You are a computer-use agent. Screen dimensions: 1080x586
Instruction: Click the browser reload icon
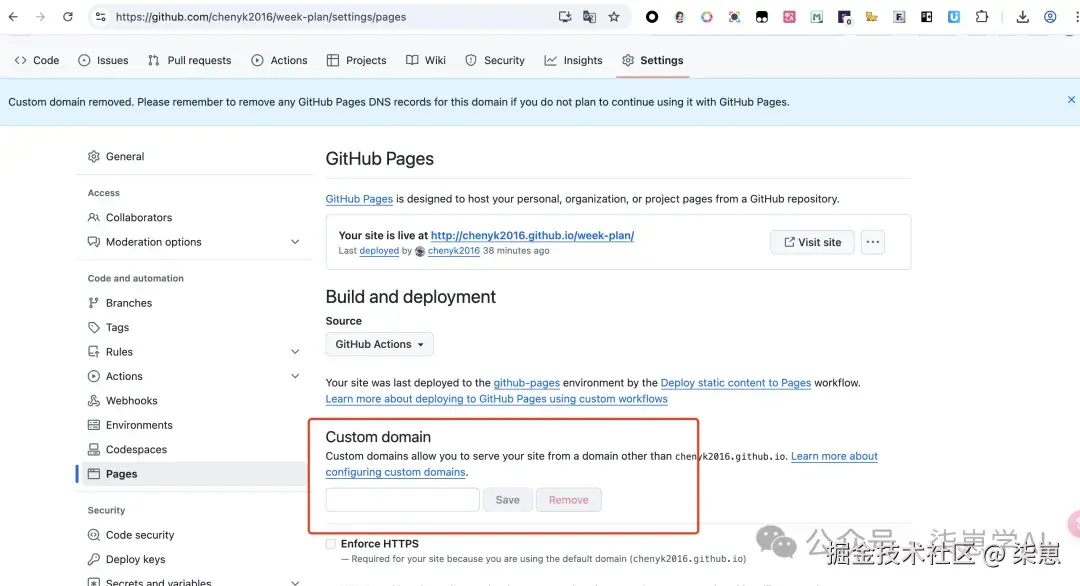tap(68, 17)
